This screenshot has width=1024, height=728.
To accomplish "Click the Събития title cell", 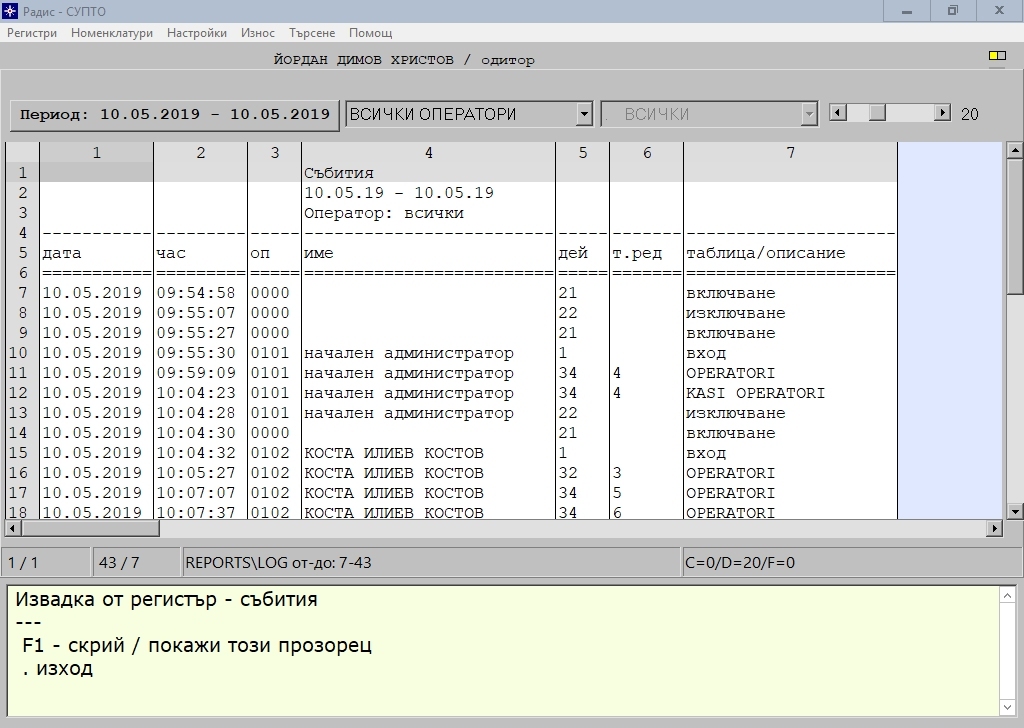I will point(428,173).
